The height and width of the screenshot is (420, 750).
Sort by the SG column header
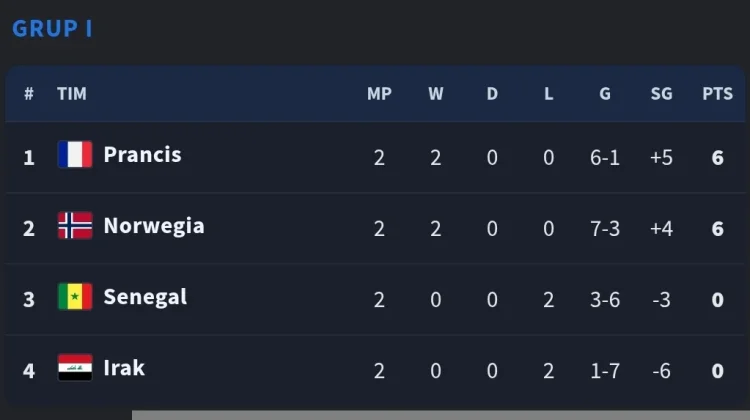point(662,94)
